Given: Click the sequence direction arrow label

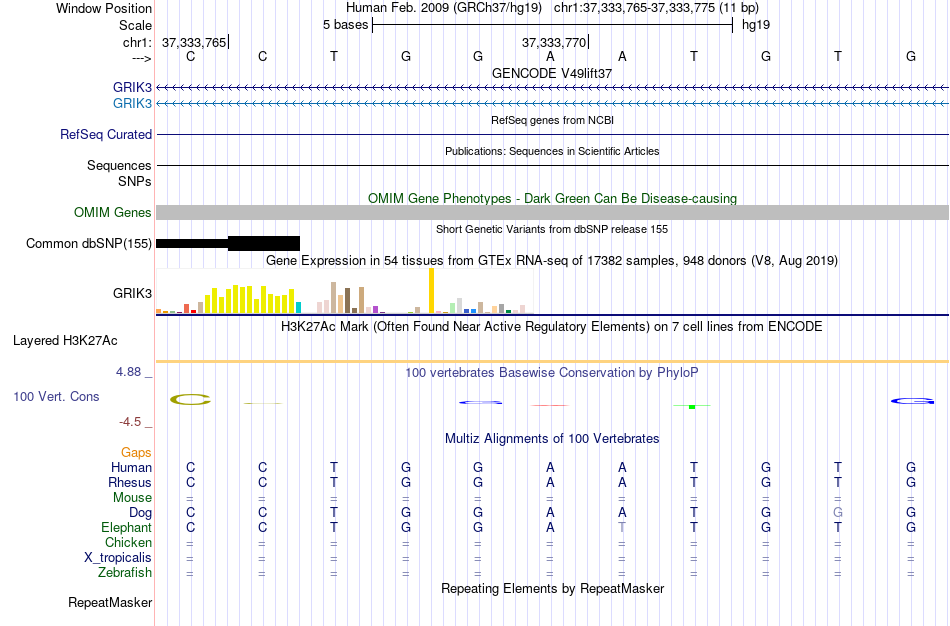Looking at the screenshot, I should pyautogui.click(x=142, y=58).
